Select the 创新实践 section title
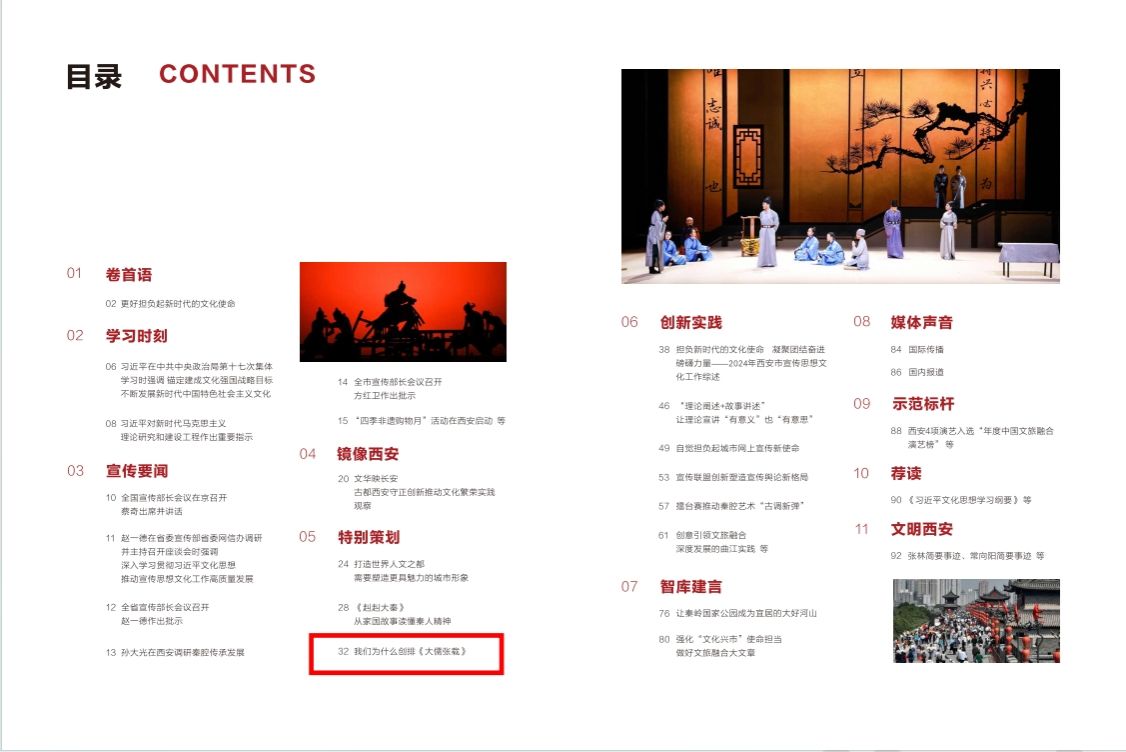The width and height of the screenshot is (1126, 752). (x=690, y=323)
